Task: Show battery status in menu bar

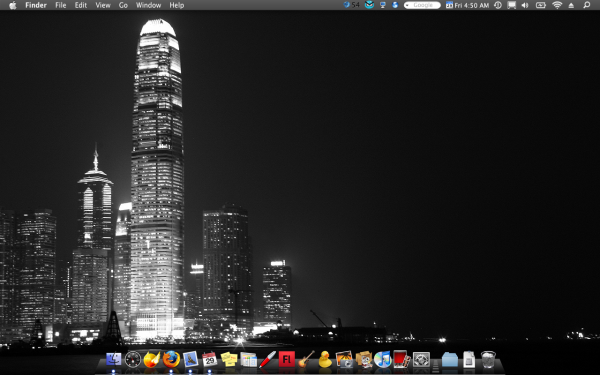Action: 540,5
